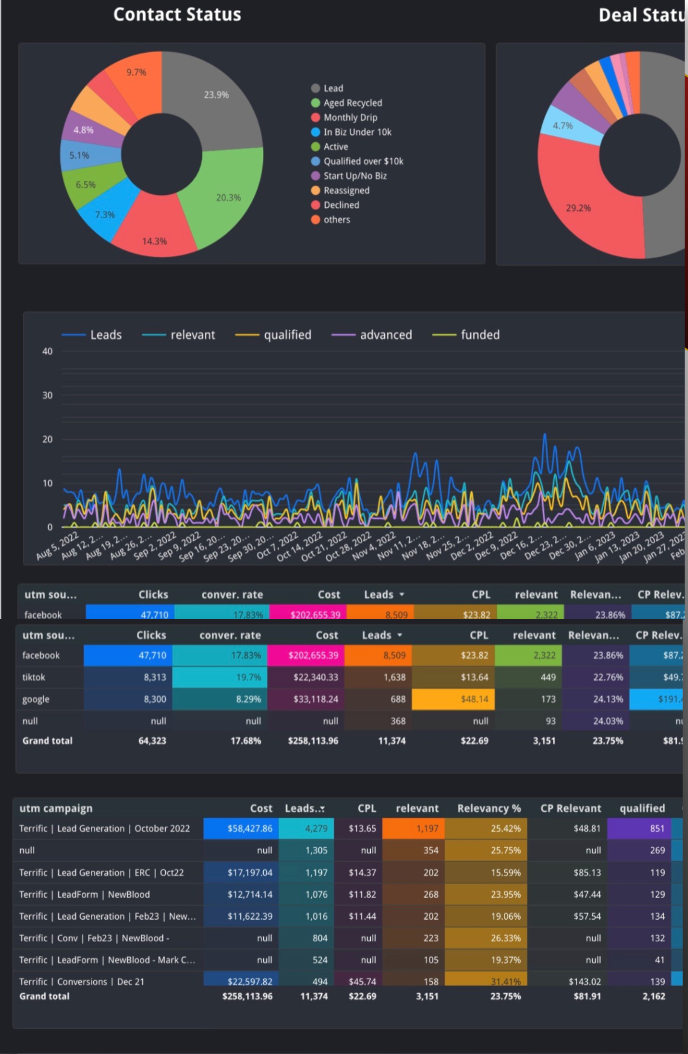Image resolution: width=688 pixels, height=1054 pixels.
Task: Click the Terrific Conversions Dec 21 campaign
Action: [x=82, y=981]
